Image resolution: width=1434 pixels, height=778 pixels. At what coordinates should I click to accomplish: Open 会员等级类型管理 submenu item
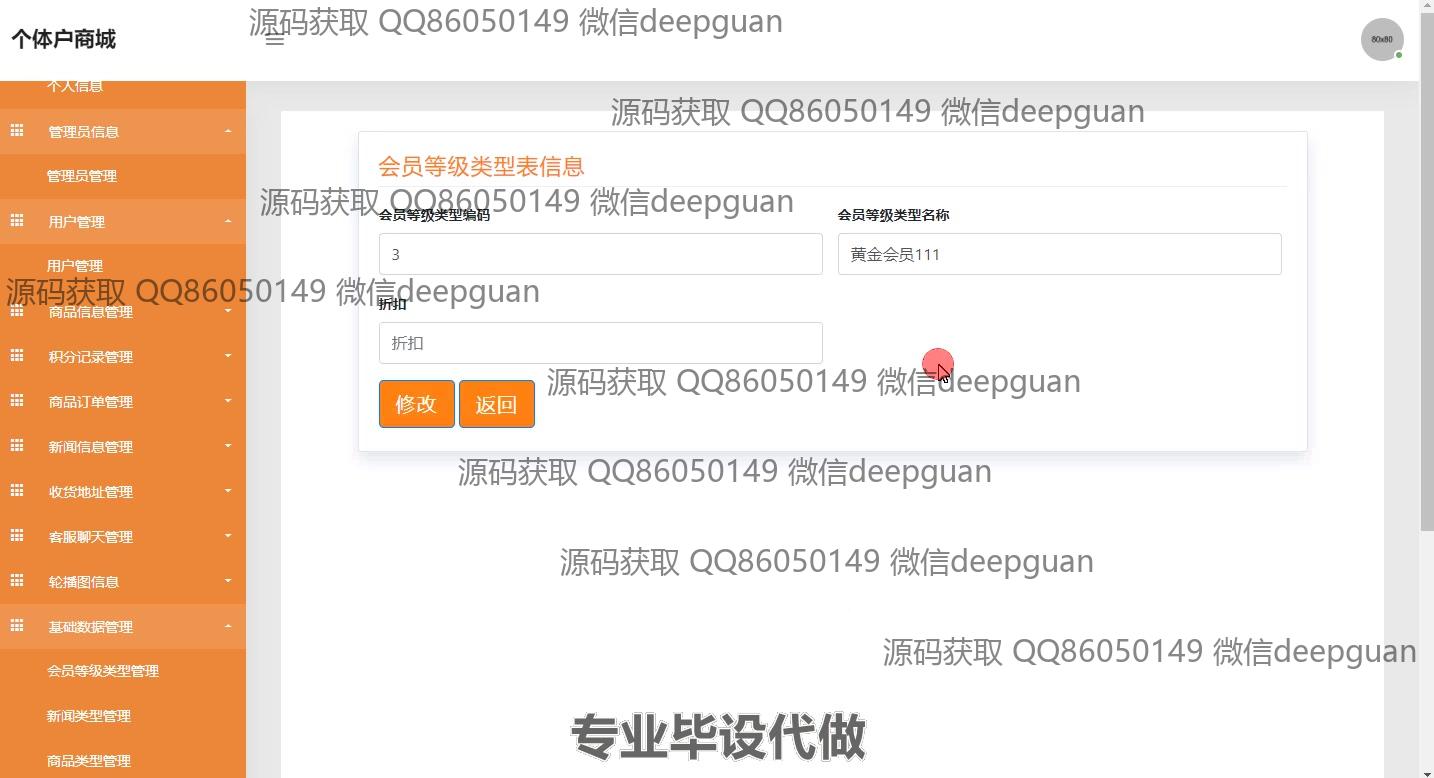[x=103, y=671]
